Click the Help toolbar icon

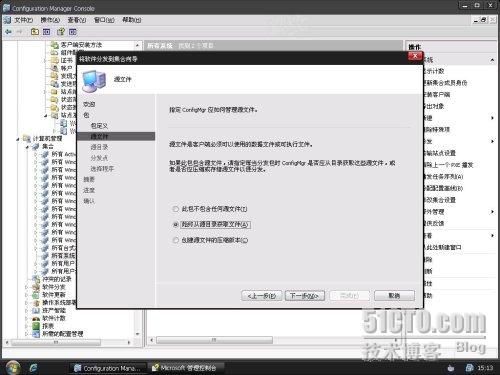[61, 32]
